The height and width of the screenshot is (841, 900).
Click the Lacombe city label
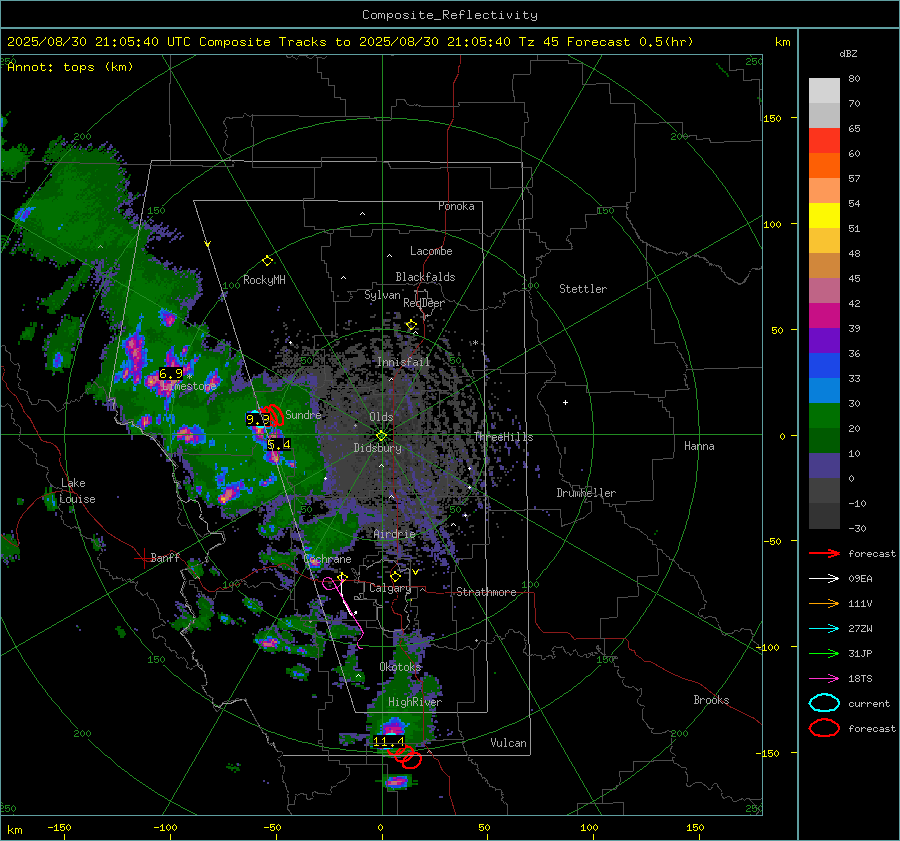pos(431,251)
